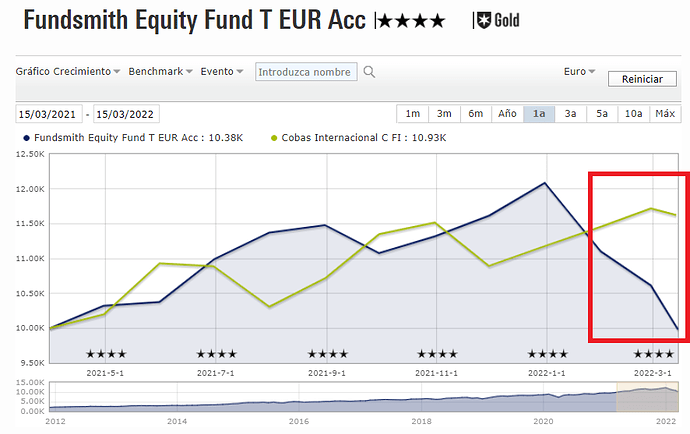Expand the Benchmark dropdown menu
The width and height of the screenshot is (690, 434).
161,72
